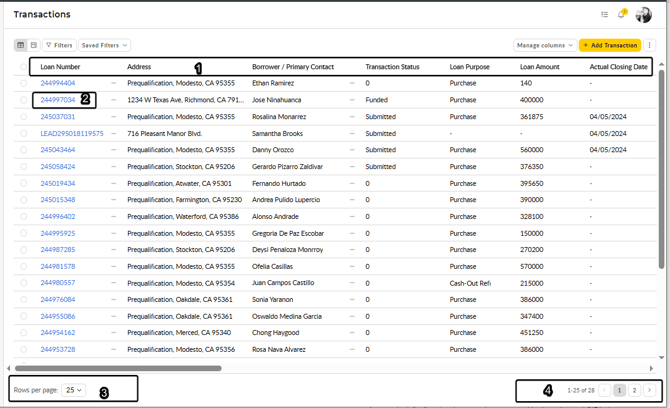
Task: Open borrower actions for Danny Orozco
Action: click(352, 150)
